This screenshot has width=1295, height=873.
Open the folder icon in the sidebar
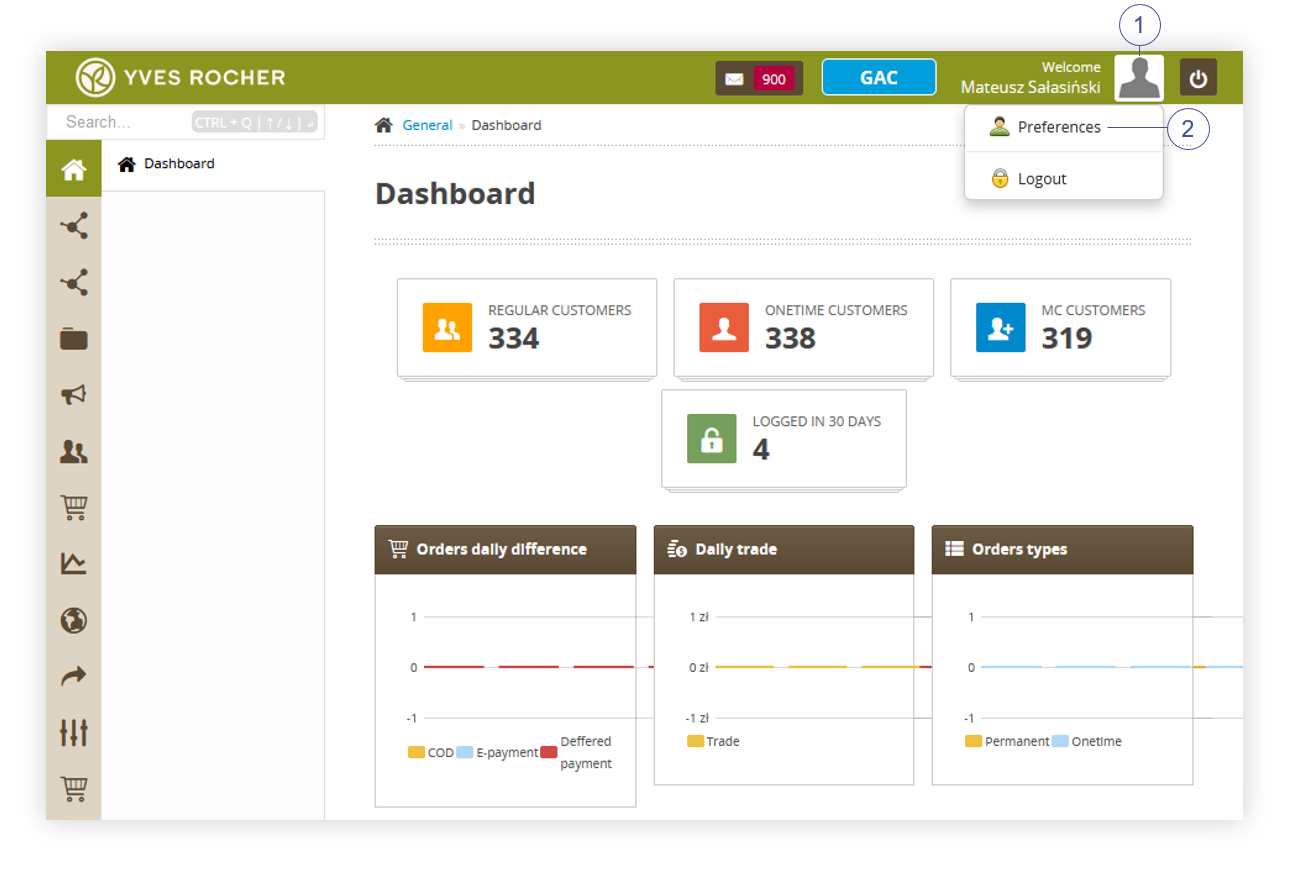click(74, 339)
